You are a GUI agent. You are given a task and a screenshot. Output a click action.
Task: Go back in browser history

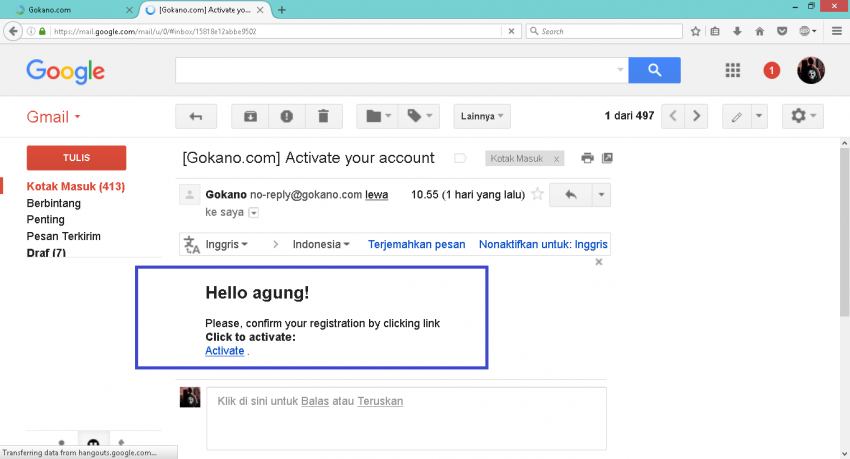pyautogui.click(x=13, y=31)
